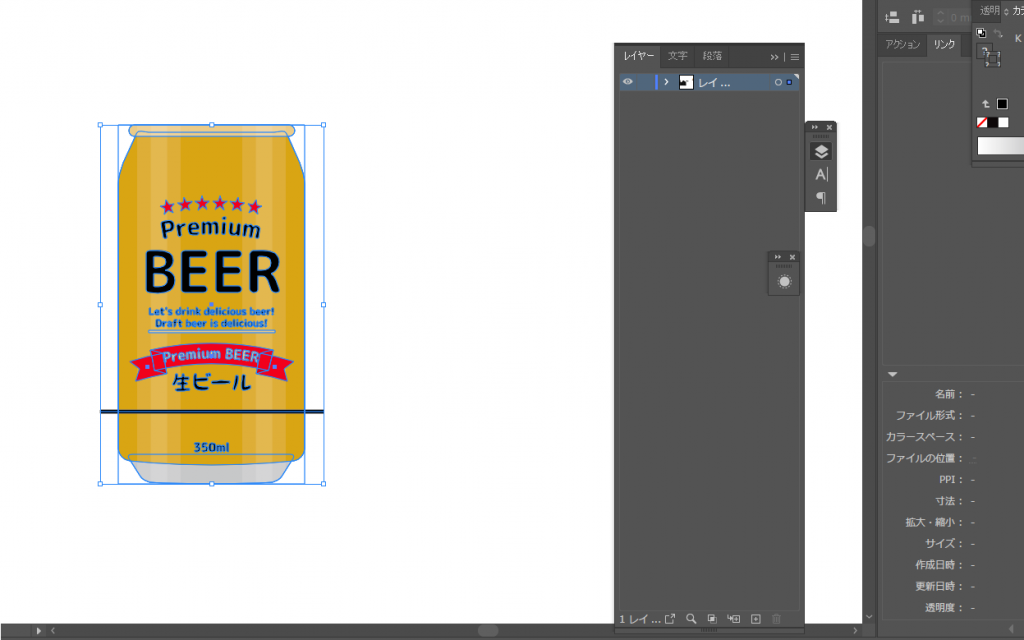Open the Character panel icon in the dock
Screen dimensions: 1024x640
pos(821,174)
